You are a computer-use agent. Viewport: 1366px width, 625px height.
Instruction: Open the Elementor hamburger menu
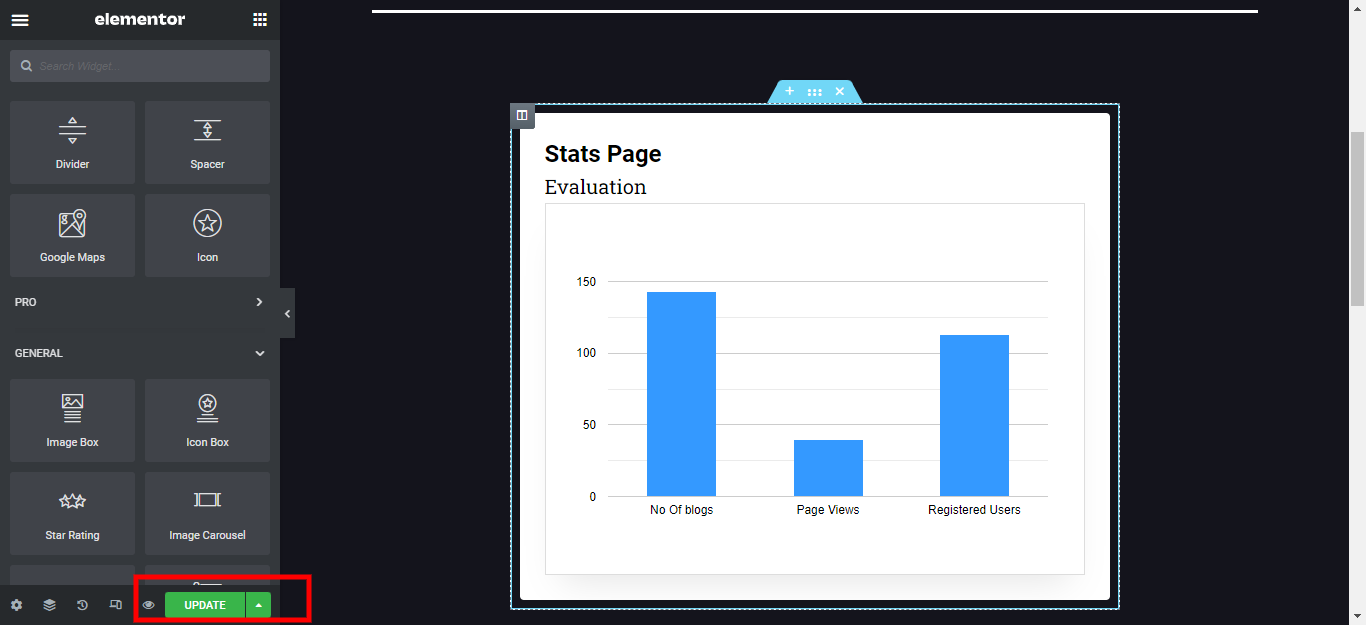20,20
